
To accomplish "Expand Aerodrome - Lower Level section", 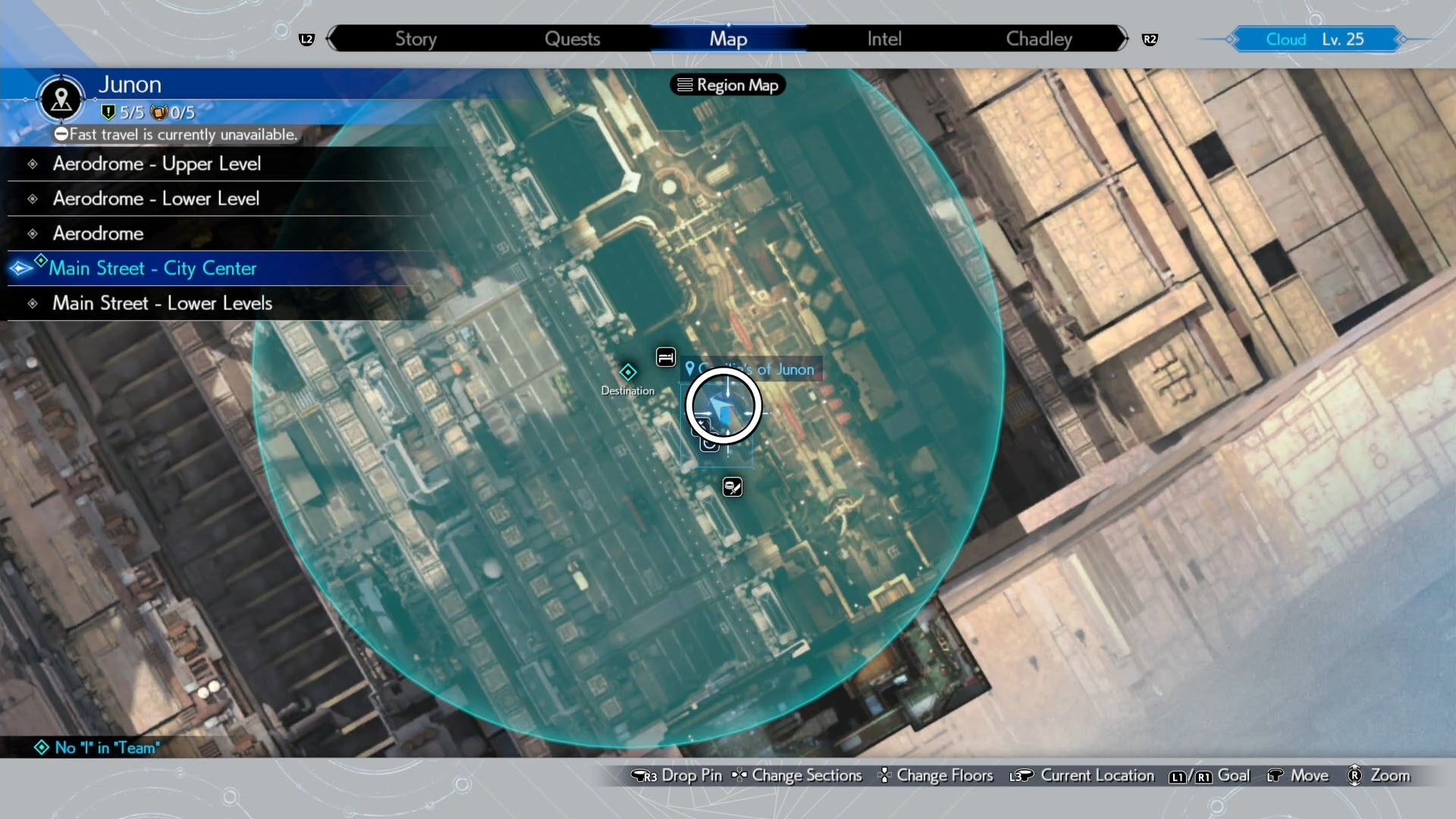I will 156,199.
